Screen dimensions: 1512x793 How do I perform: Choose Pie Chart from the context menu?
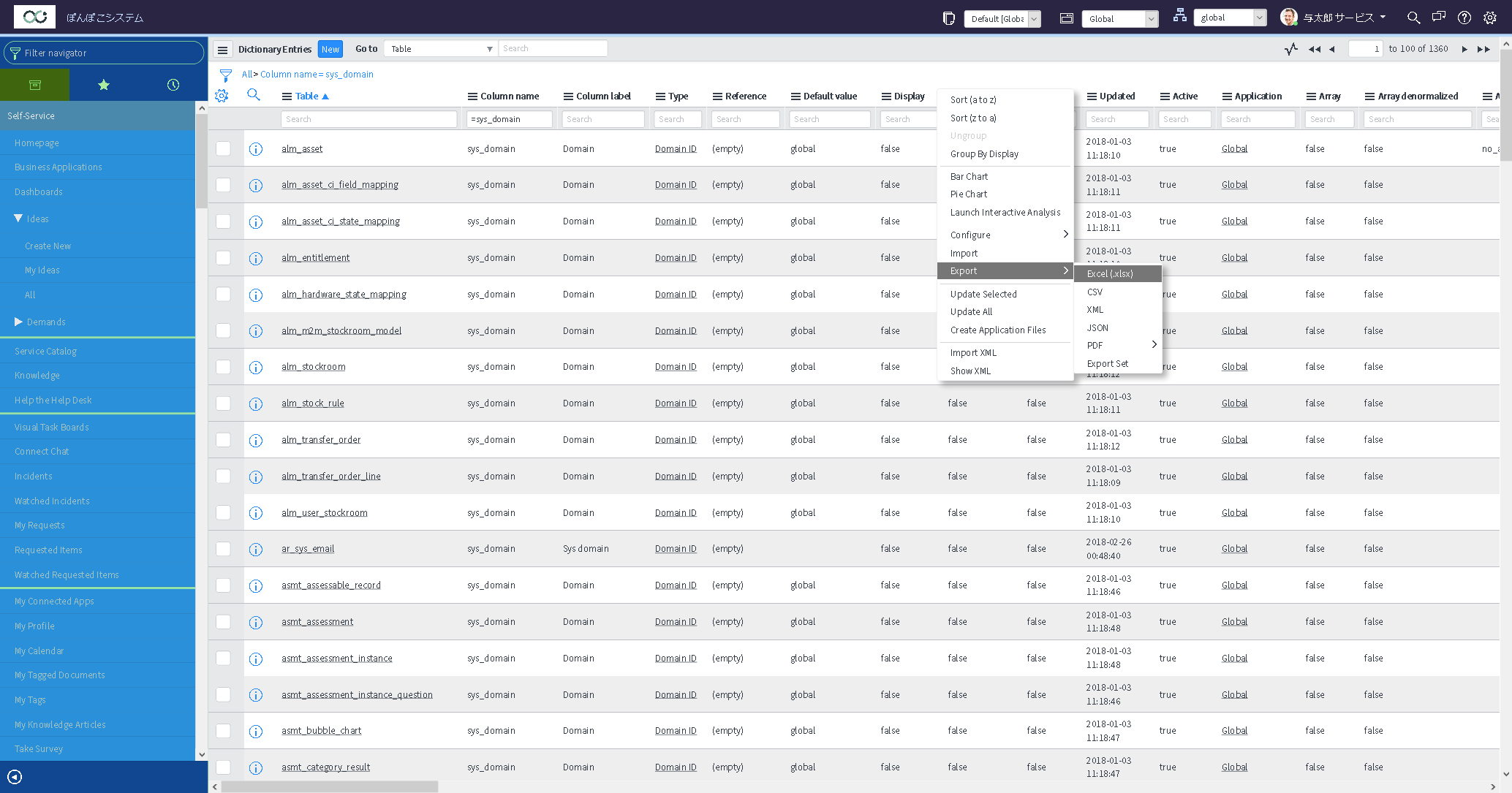(969, 194)
